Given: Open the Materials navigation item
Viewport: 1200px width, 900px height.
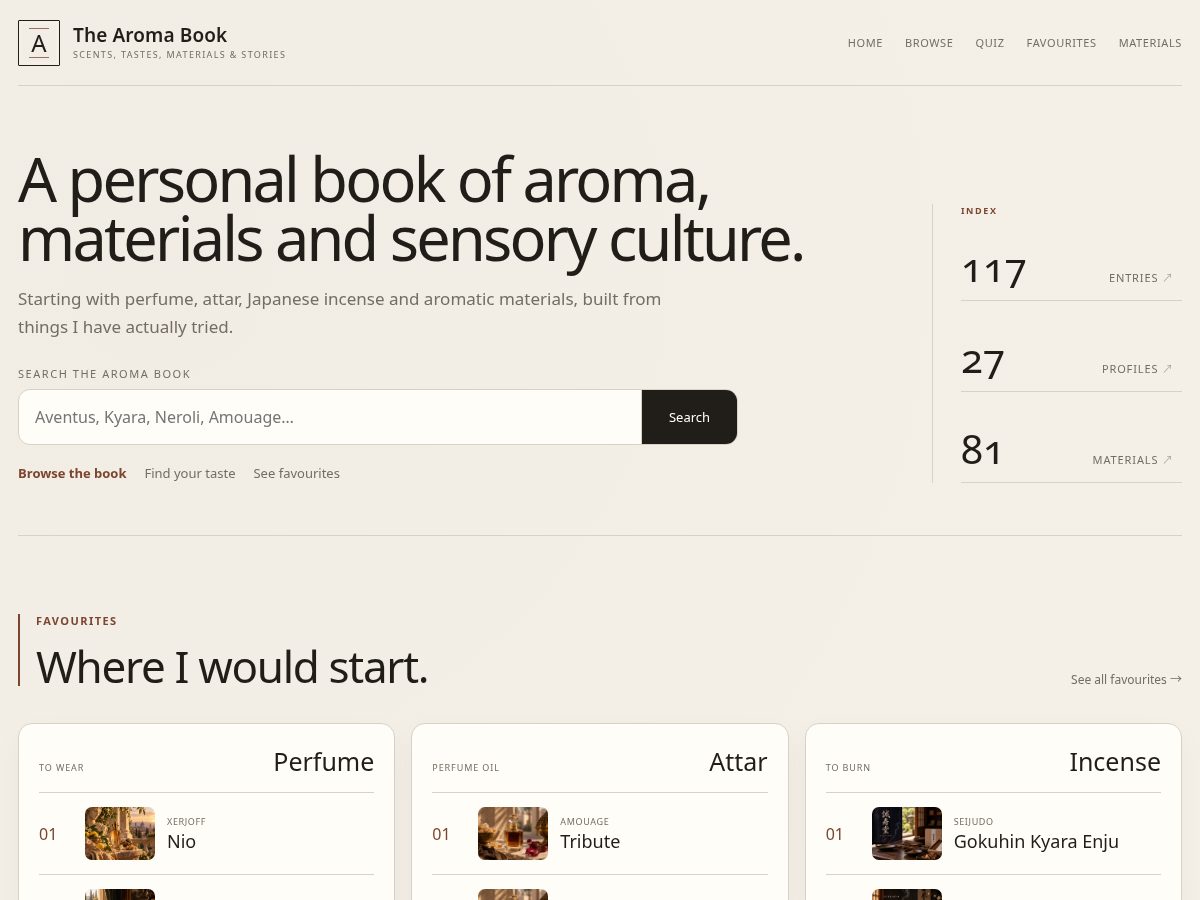Looking at the screenshot, I should pyautogui.click(x=1150, y=43).
